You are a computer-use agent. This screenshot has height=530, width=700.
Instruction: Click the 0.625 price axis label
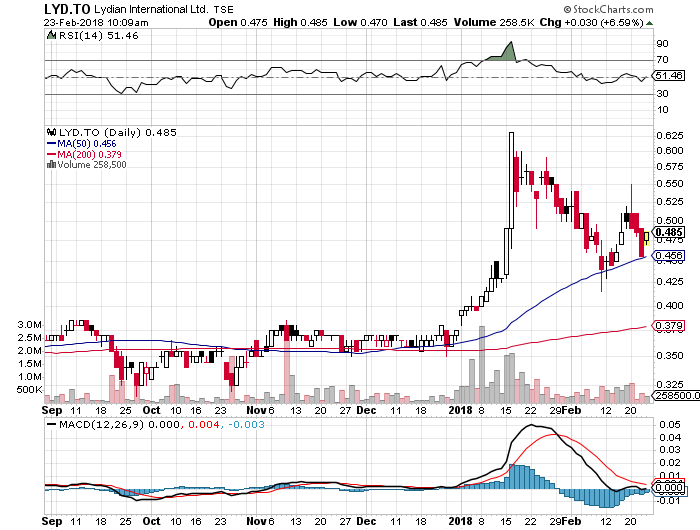coord(670,136)
